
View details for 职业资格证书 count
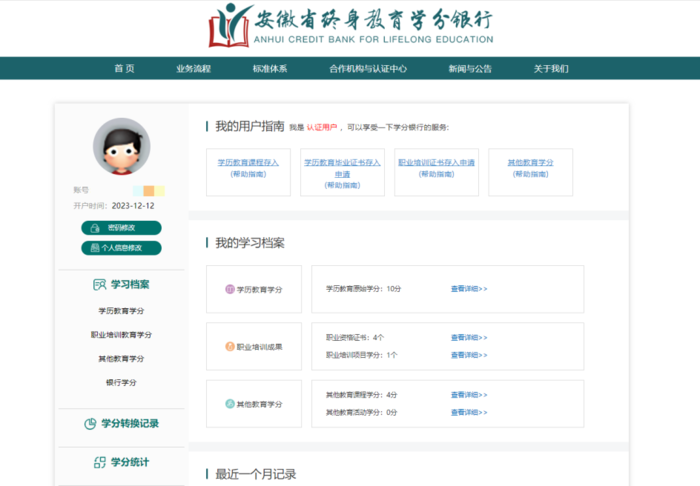469,337
